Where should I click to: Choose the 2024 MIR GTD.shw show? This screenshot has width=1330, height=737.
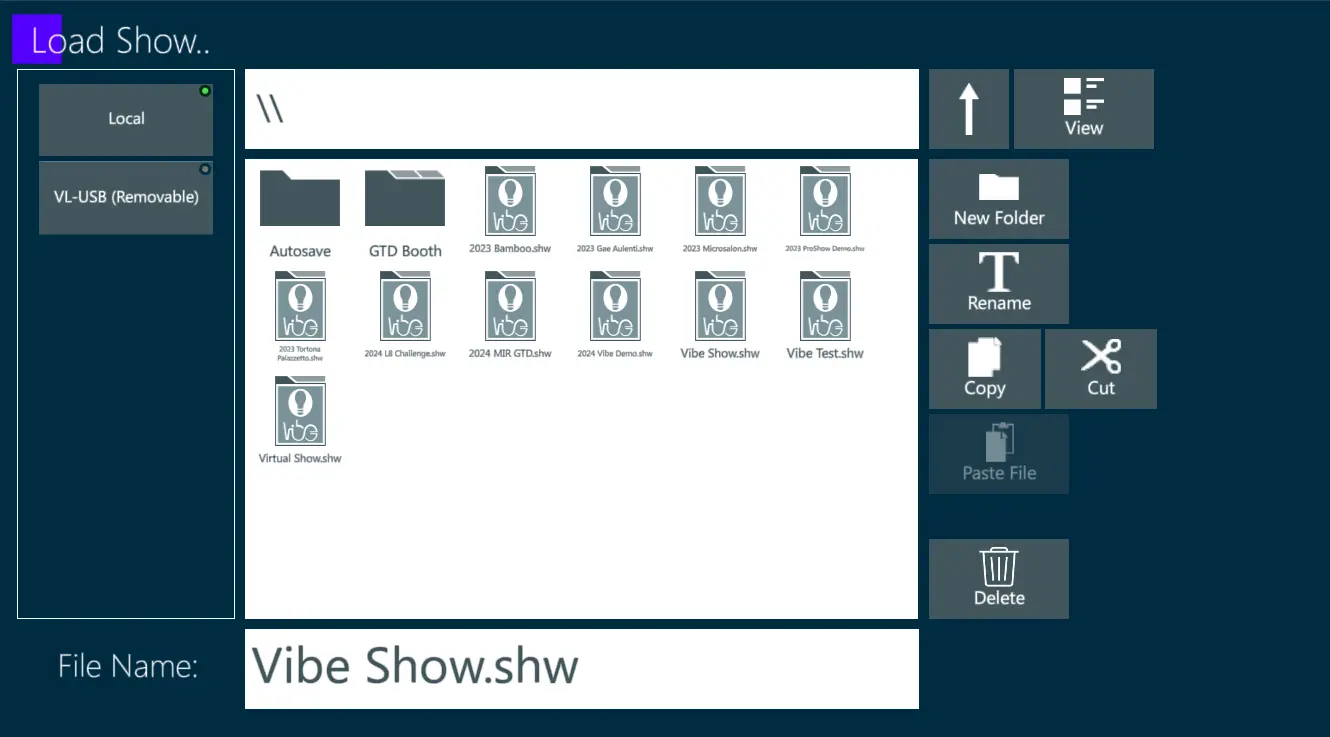tap(510, 315)
